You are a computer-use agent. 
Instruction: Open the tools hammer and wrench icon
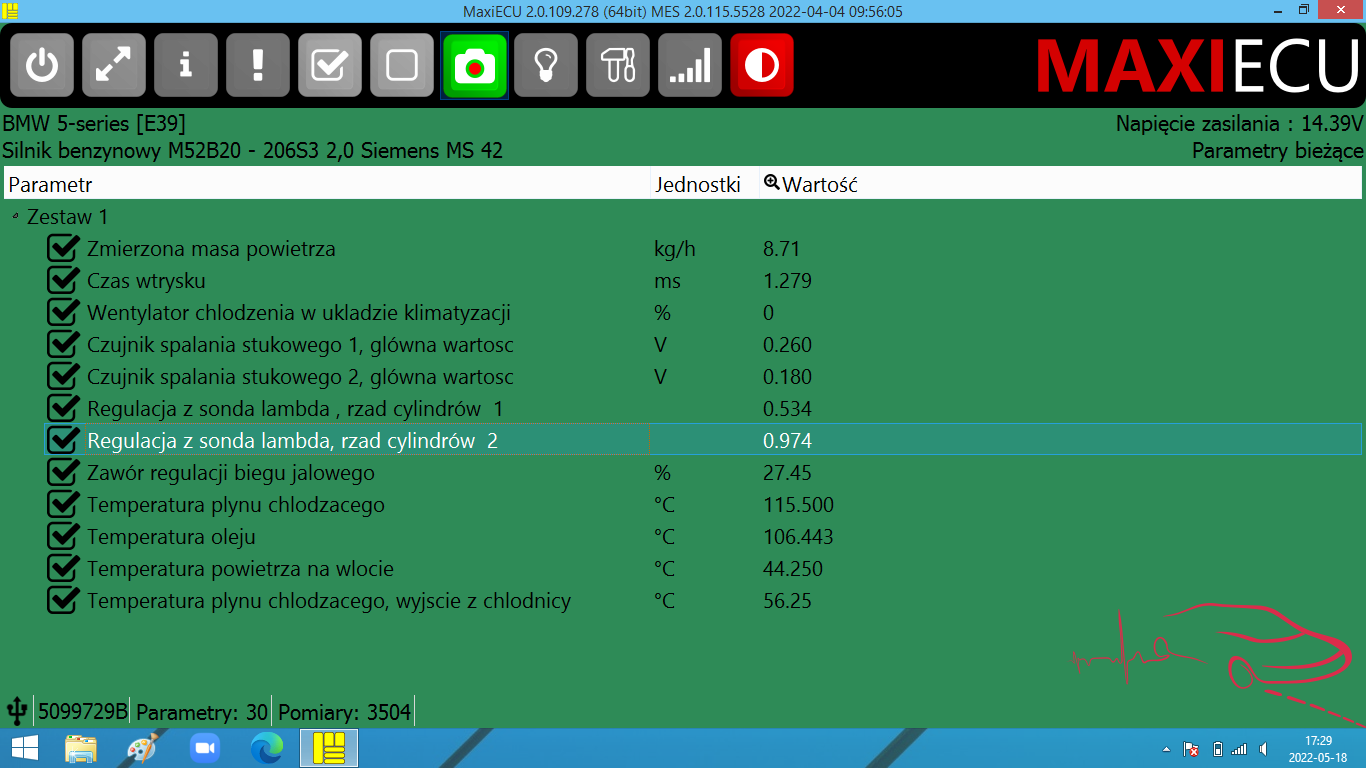tap(618, 66)
